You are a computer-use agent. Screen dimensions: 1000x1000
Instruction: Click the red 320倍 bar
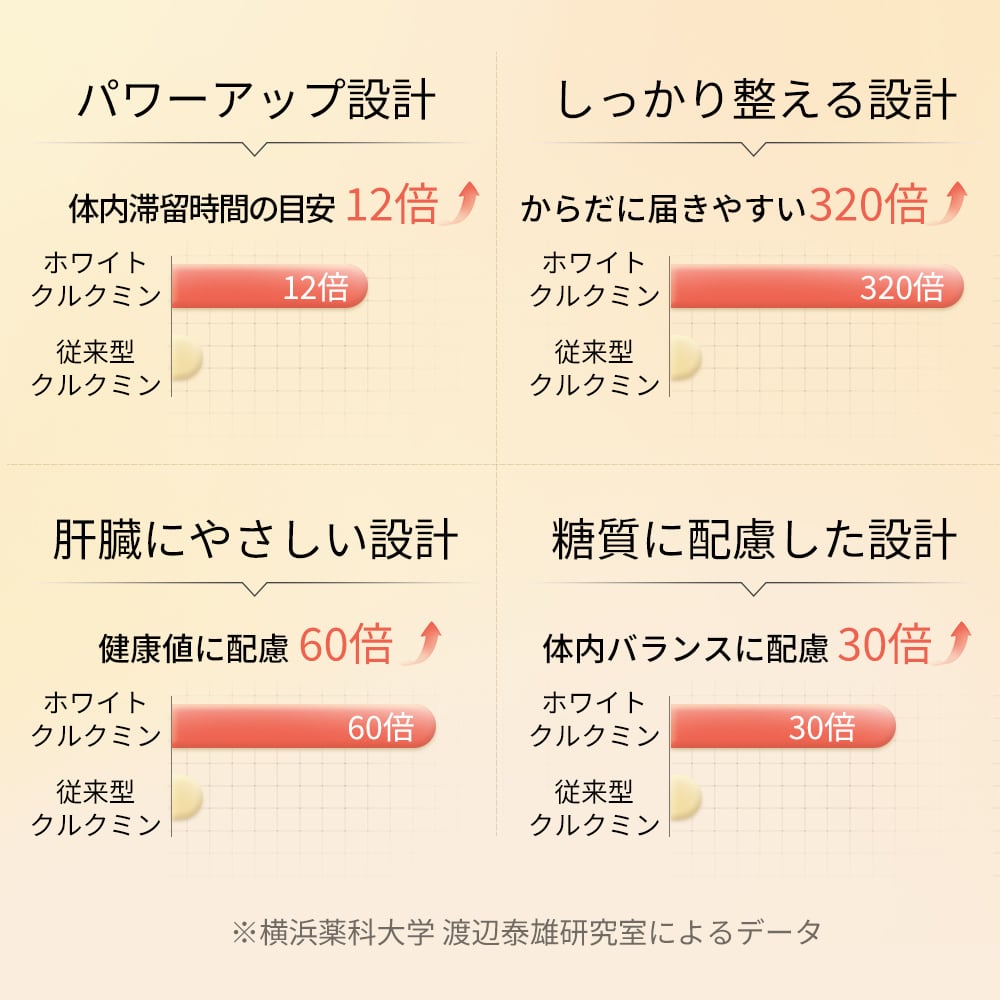pos(815,288)
